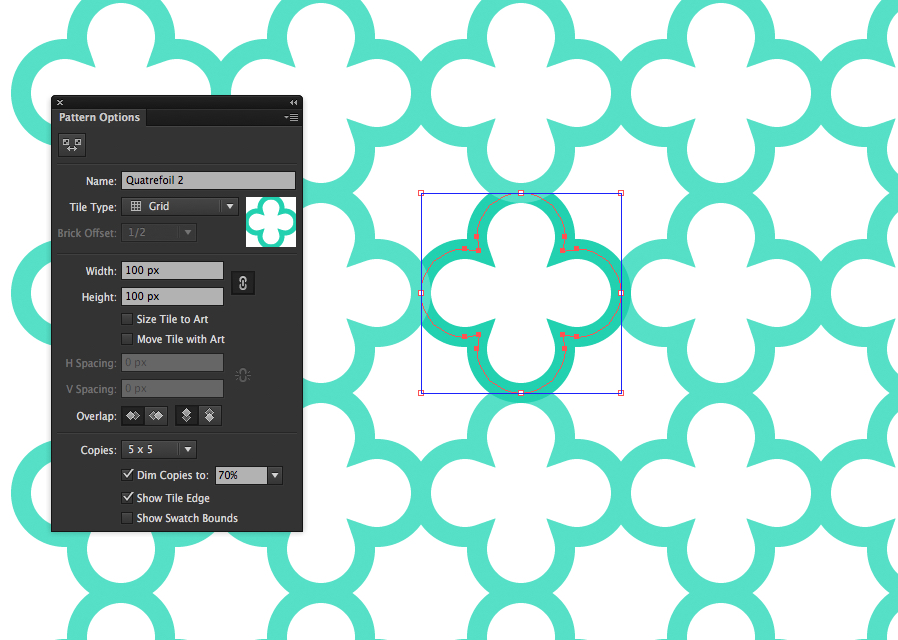Screen dimensions: 898x640
Task: Select the Pattern Tile Tool
Action: 71,145
